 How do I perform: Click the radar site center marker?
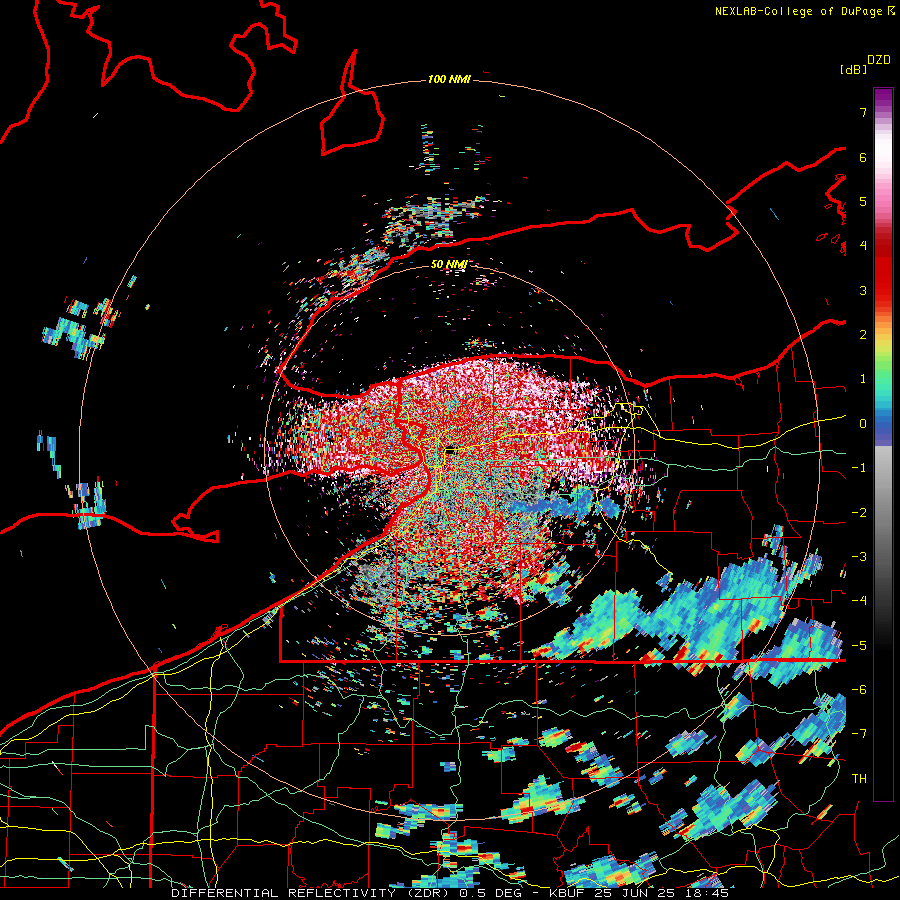[449, 451]
